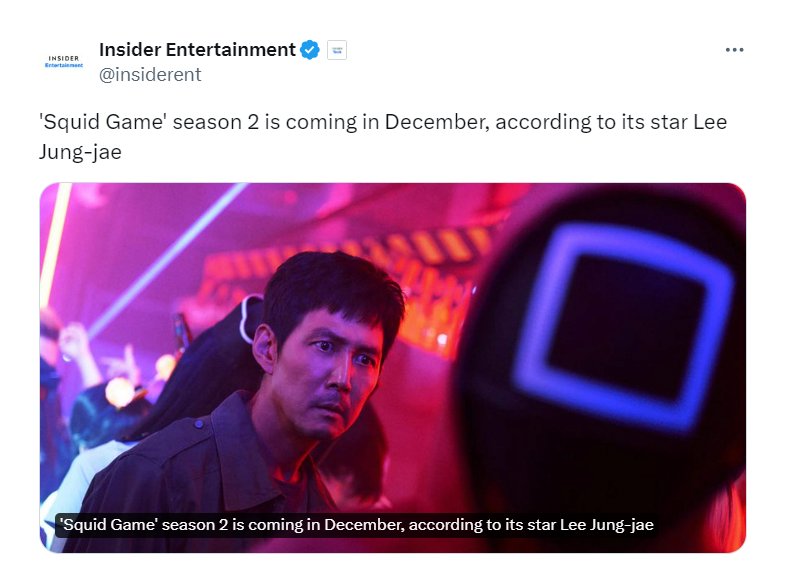
Task: Click the caption overlay on the image
Action: click(356, 525)
